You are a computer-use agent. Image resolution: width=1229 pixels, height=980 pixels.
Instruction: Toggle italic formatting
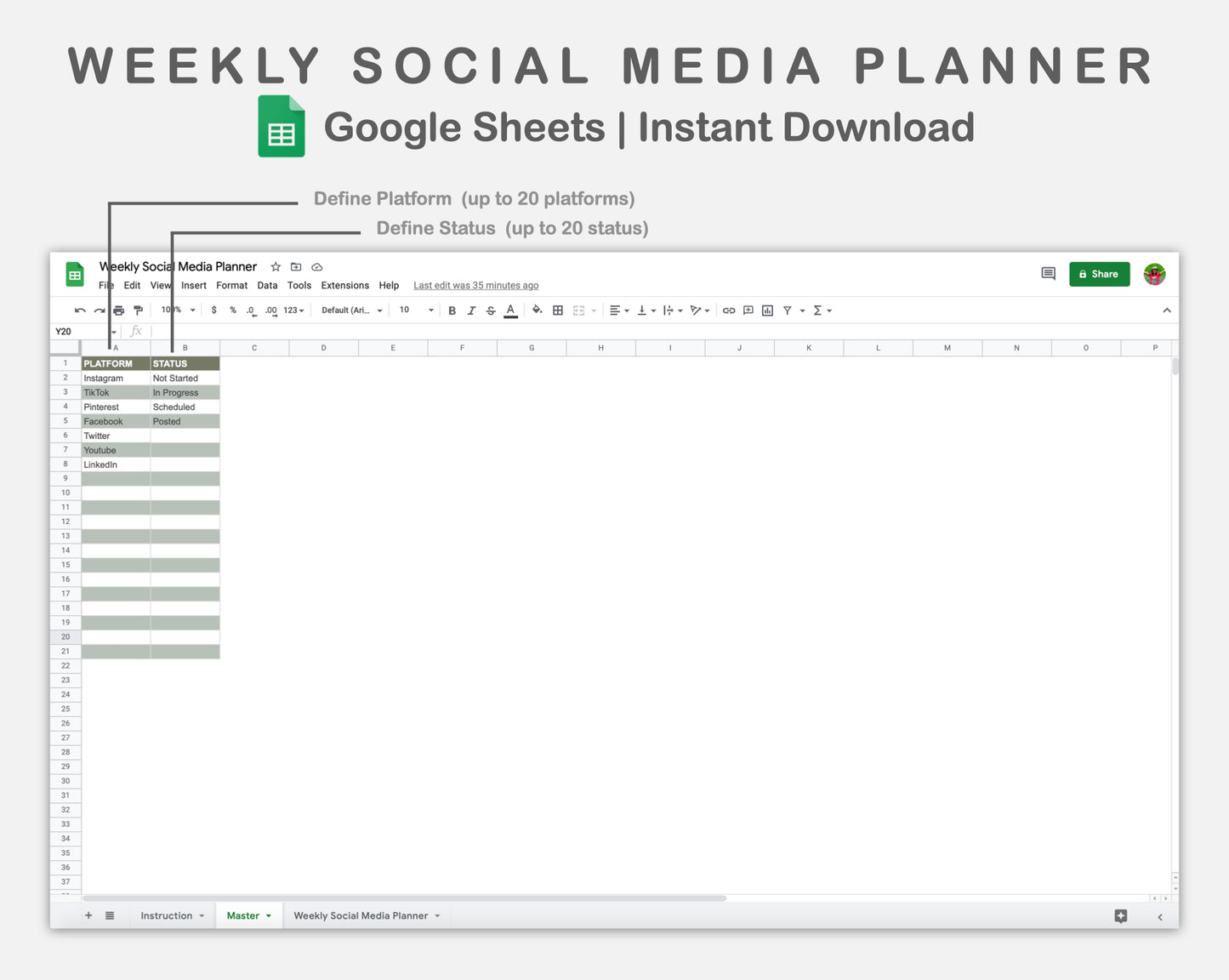(472, 310)
